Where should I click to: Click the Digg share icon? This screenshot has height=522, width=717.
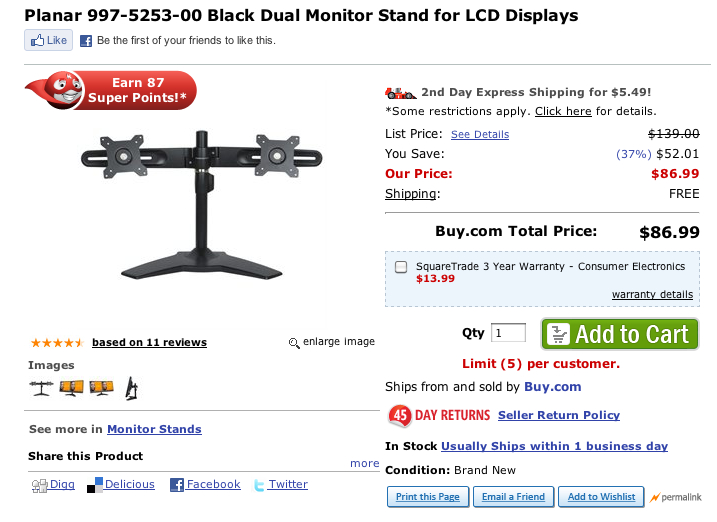click(40, 485)
